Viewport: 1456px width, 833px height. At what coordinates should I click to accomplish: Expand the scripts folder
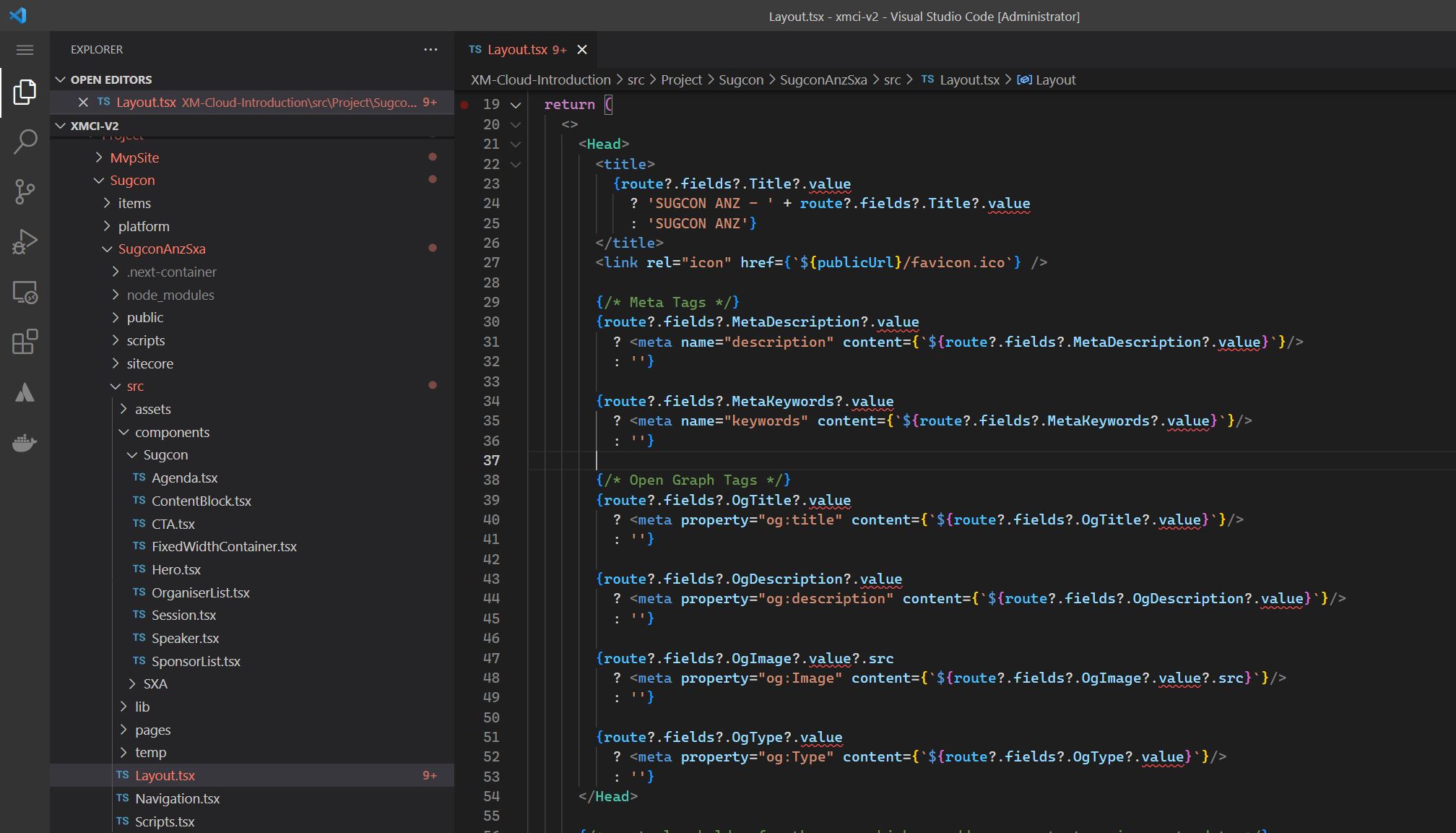(x=116, y=341)
